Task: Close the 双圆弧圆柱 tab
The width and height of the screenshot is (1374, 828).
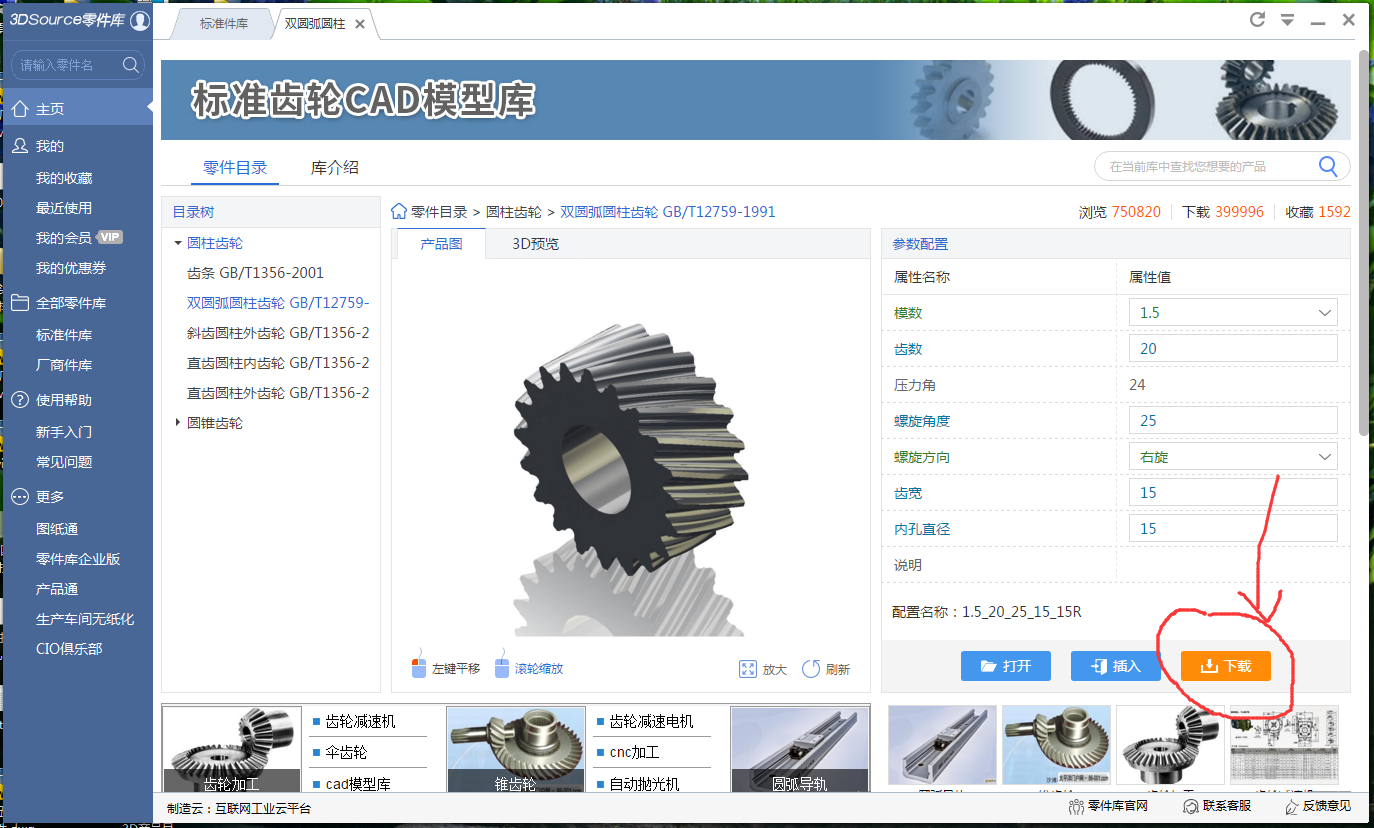Action: 361,24
